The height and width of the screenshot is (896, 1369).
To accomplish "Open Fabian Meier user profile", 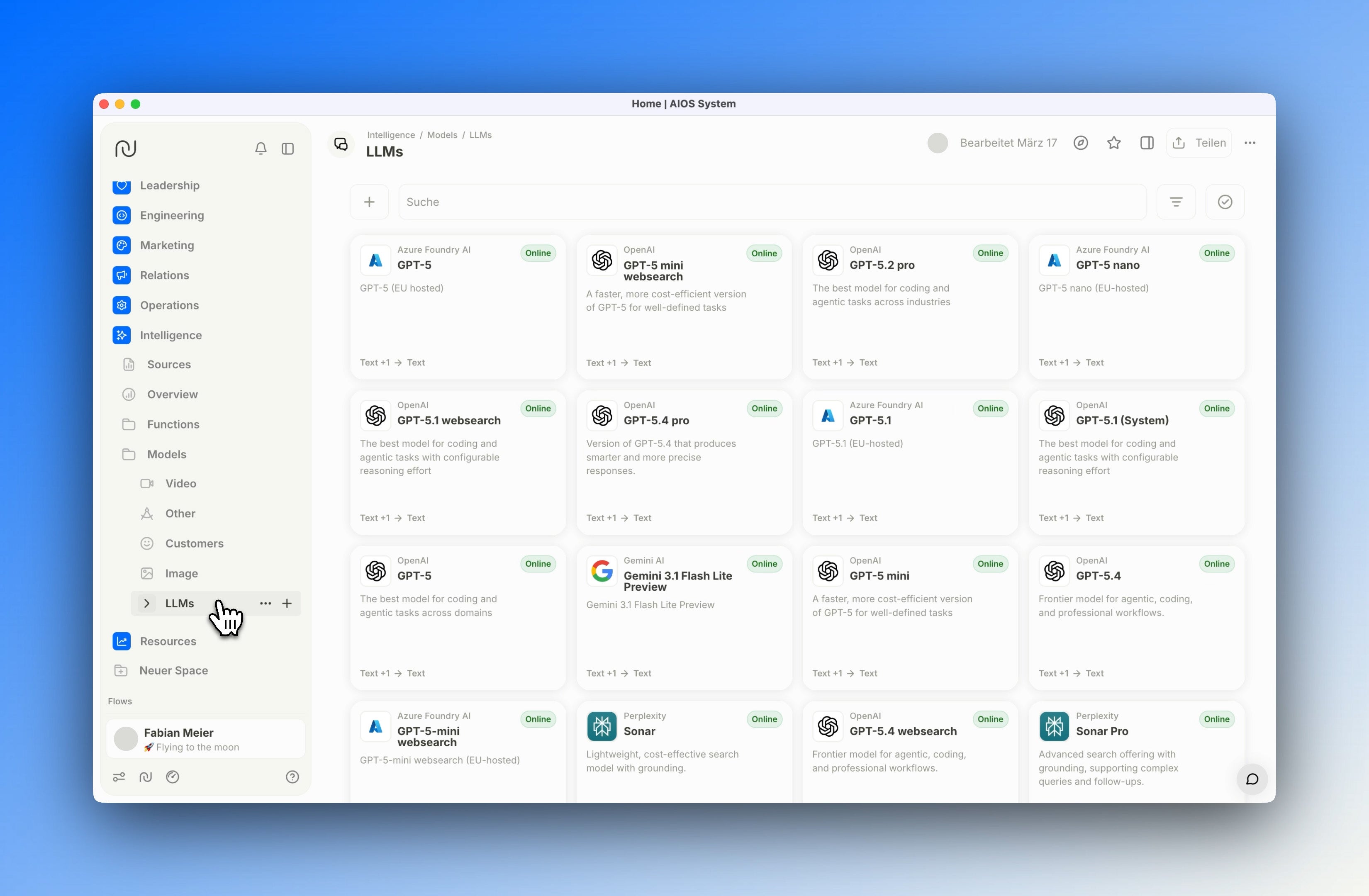I will [x=205, y=739].
